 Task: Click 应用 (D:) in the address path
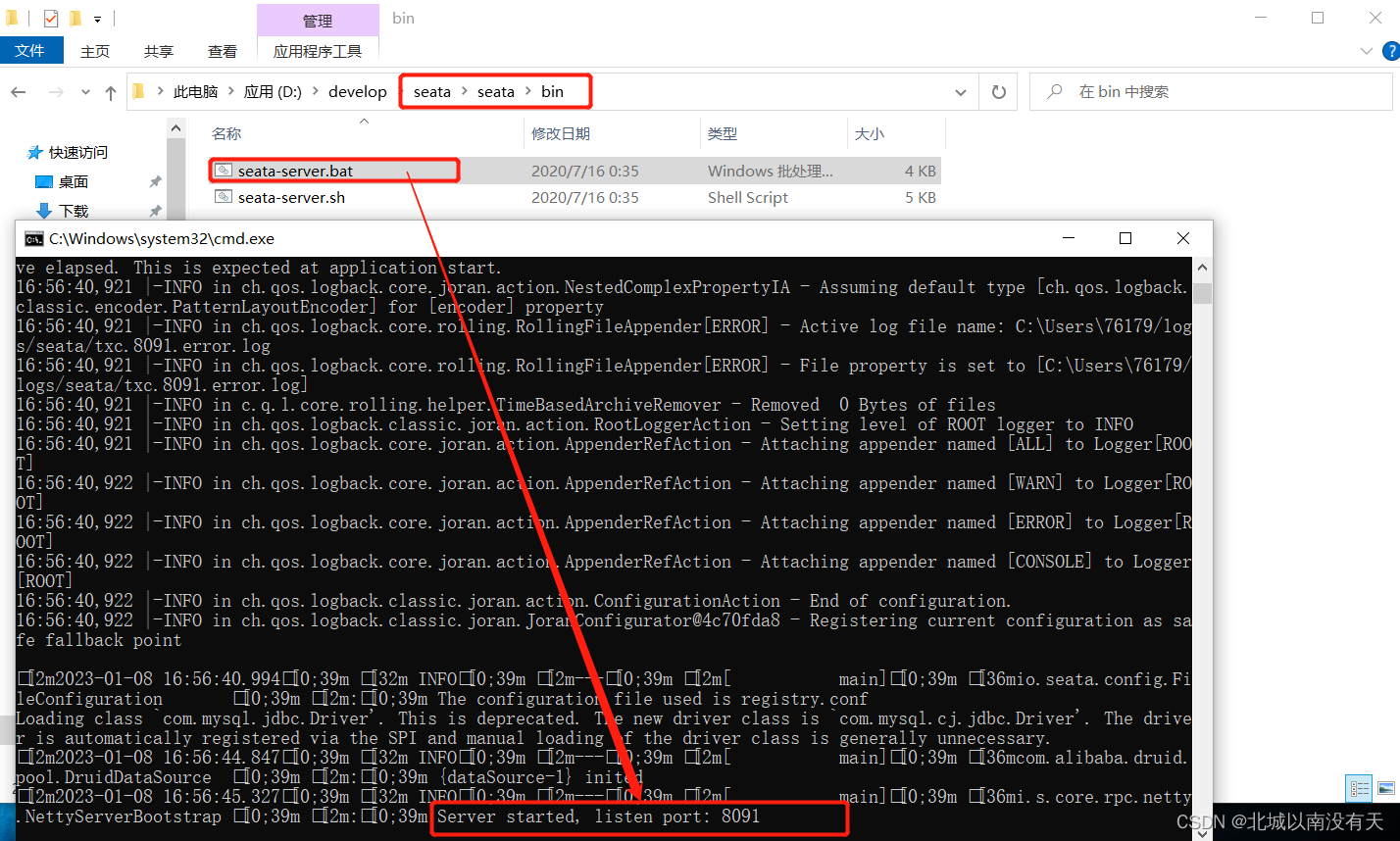[273, 91]
